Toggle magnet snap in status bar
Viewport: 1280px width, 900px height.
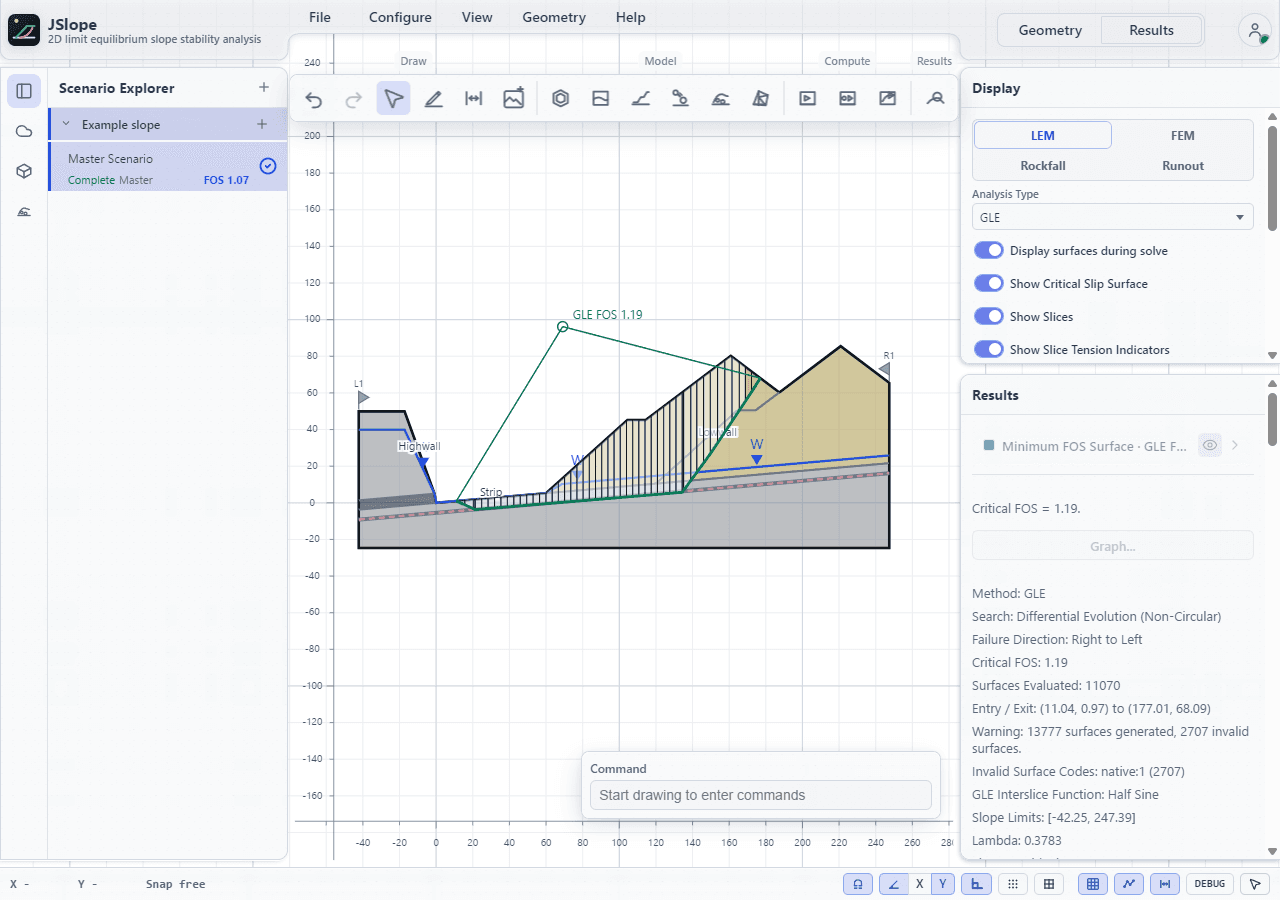pyautogui.click(x=858, y=884)
